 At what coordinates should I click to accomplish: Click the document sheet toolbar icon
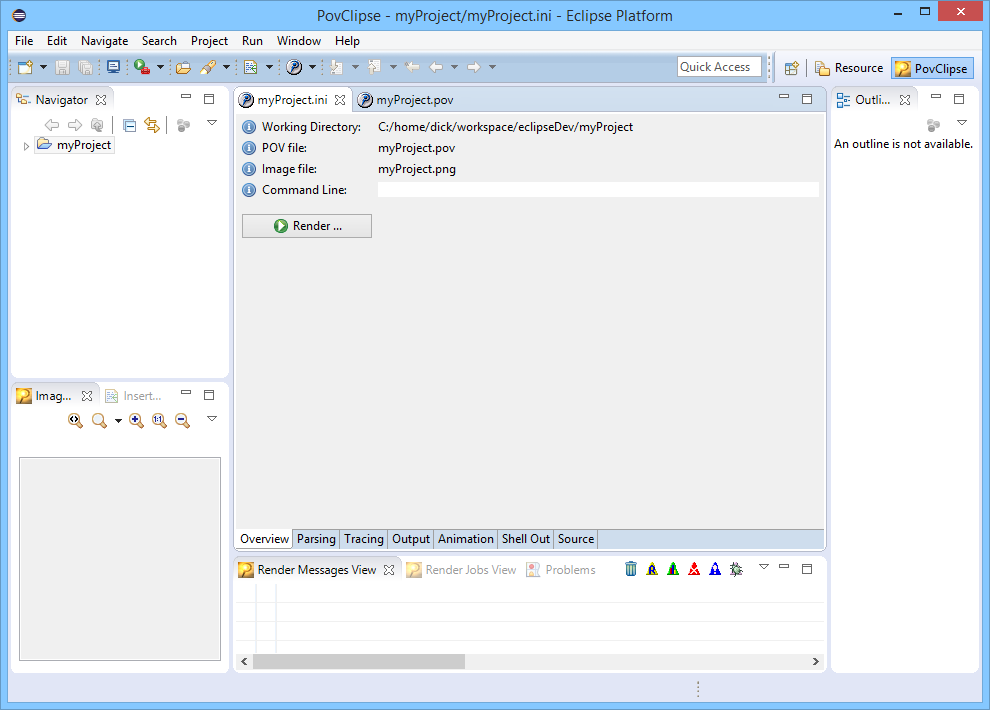[x=251, y=67]
